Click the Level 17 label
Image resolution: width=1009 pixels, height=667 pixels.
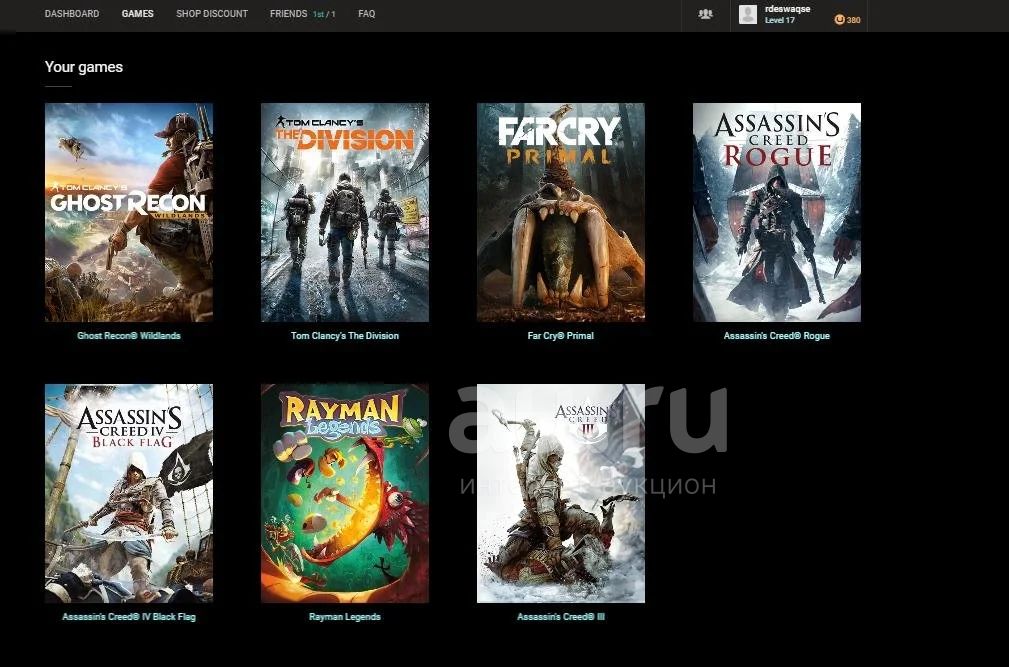(x=779, y=21)
